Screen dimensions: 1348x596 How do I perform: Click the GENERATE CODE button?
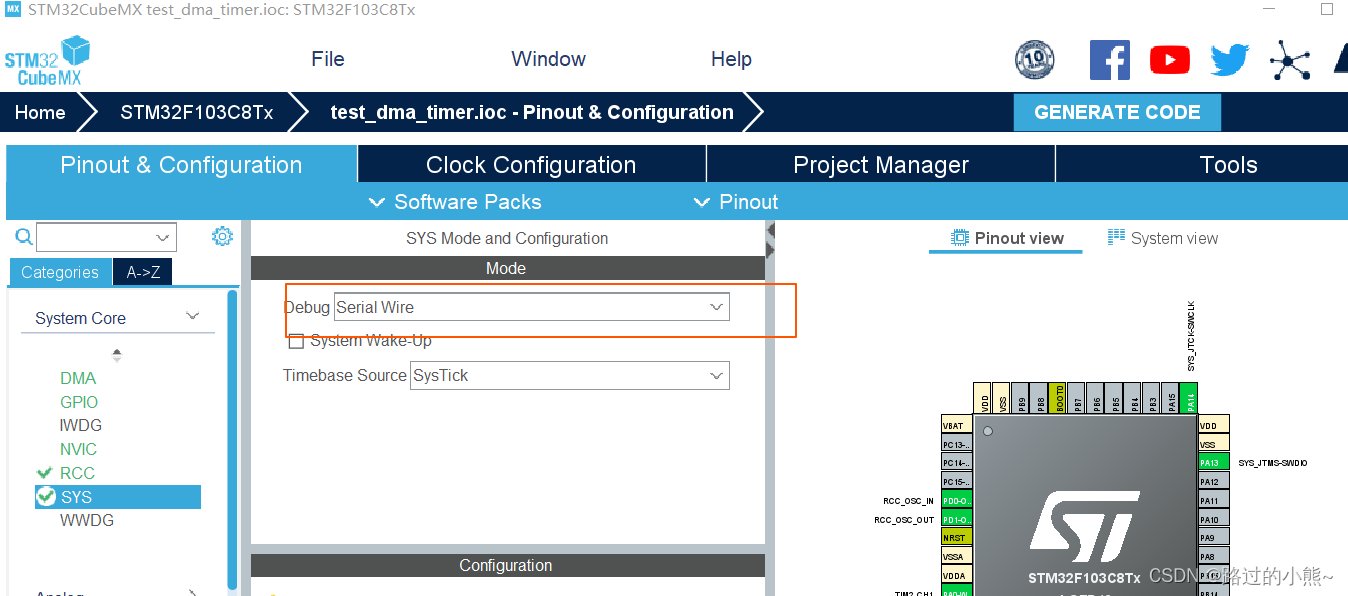point(1117,112)
